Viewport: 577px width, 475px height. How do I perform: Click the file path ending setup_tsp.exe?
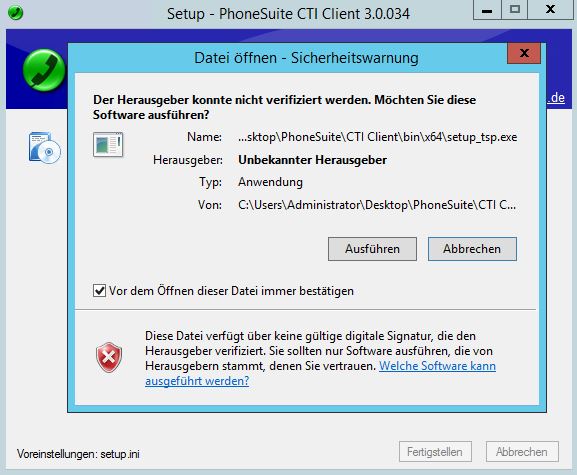coord(378,137)
